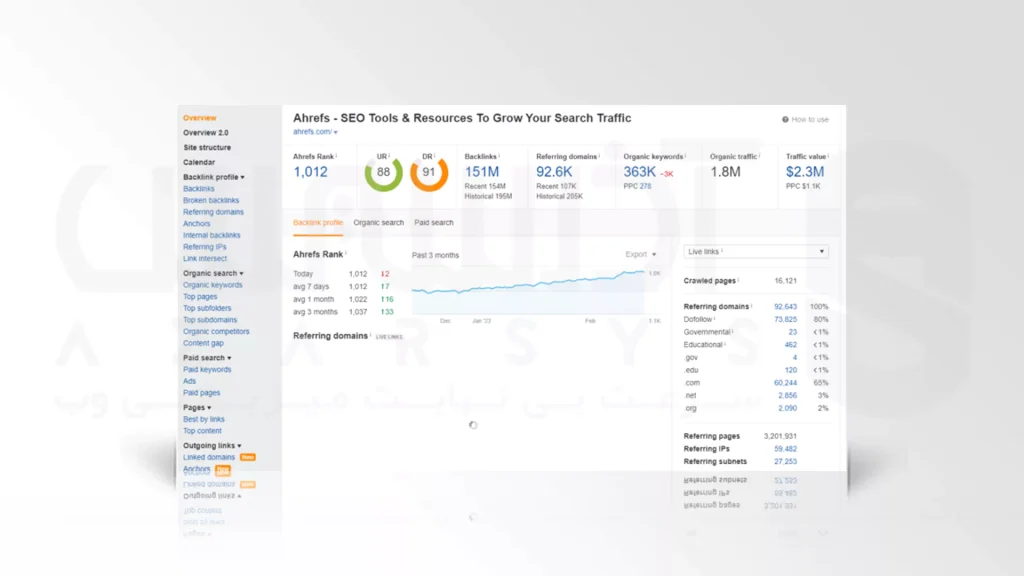Open the Top subdomains link
Image resolution: width=1024 pixels, height=576 pixels.
coord(210,320)
